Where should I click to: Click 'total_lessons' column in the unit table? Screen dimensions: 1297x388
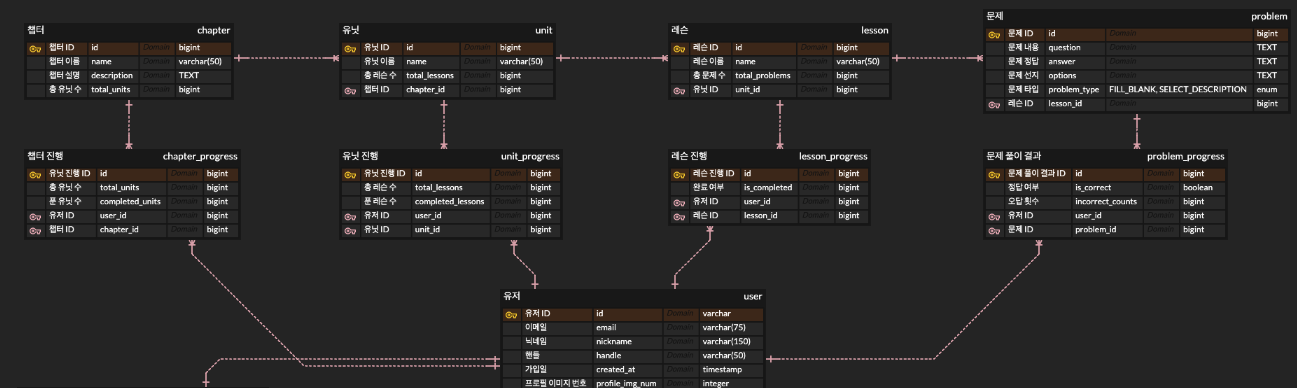[430, 76]
